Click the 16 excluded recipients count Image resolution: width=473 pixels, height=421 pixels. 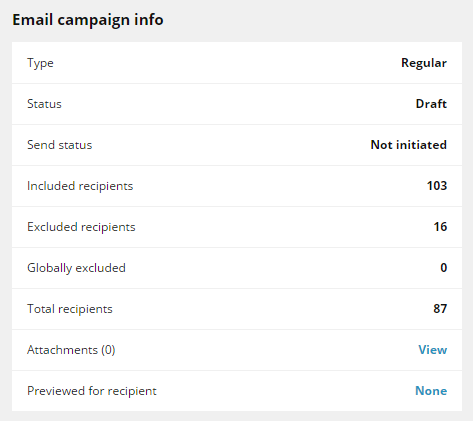click(x=440, y=227)
